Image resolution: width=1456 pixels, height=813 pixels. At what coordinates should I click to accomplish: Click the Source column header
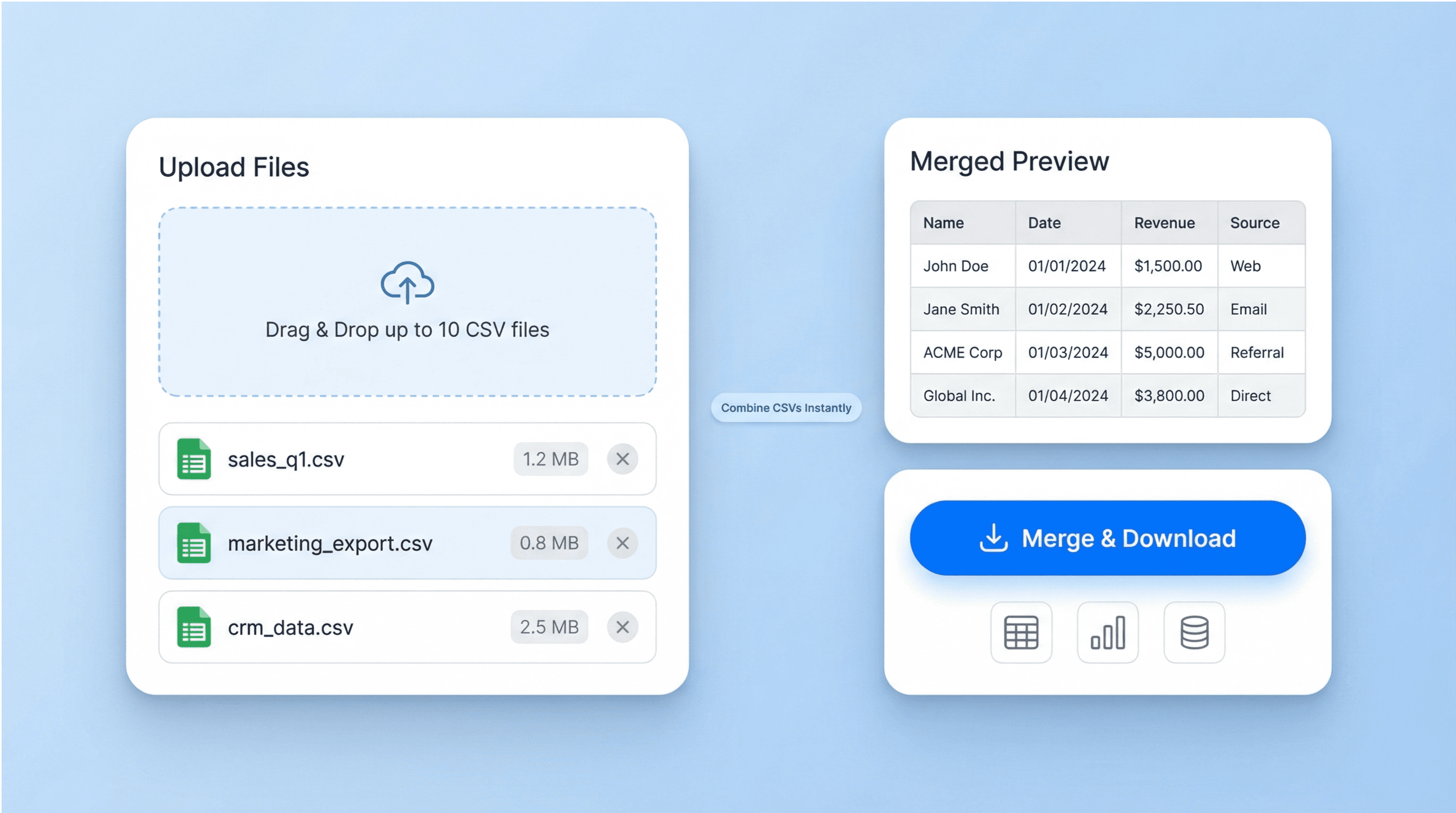pos(1255,223)
